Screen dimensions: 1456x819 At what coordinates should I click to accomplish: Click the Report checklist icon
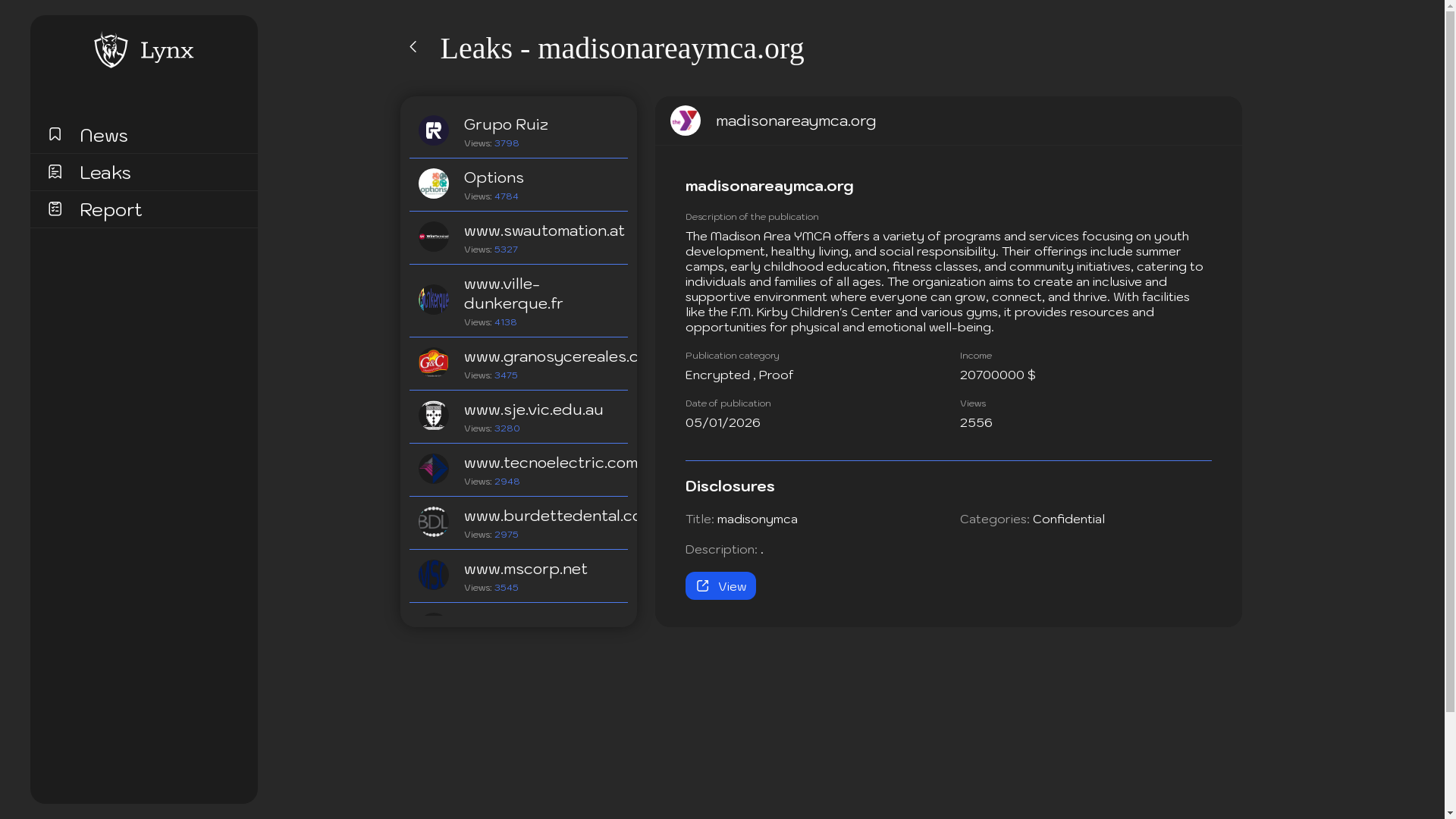click(x=55, y=209)
